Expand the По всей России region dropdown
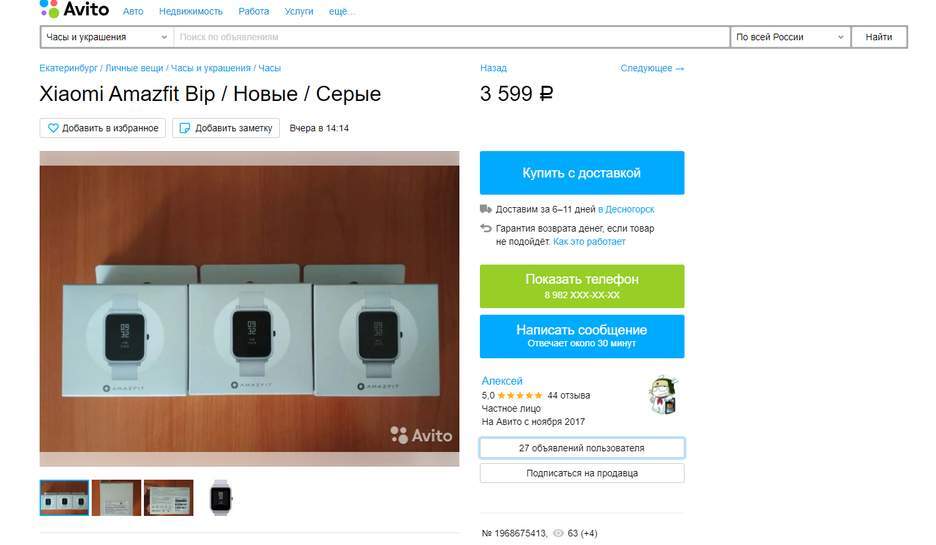 tap(790, 37)
